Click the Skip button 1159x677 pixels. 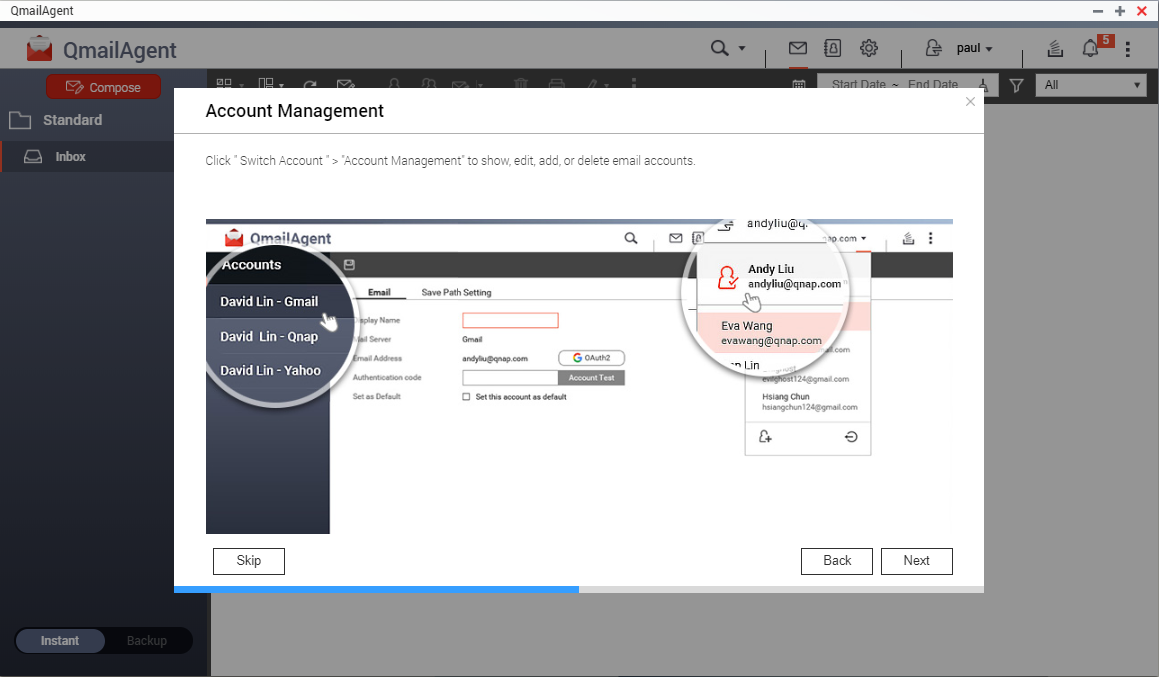[x=248, y=561]
